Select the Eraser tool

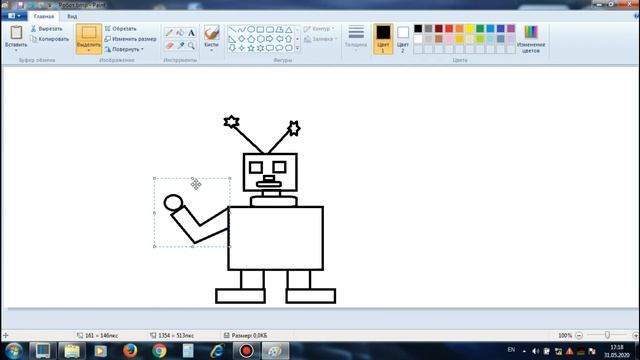(x=169, y=45)
